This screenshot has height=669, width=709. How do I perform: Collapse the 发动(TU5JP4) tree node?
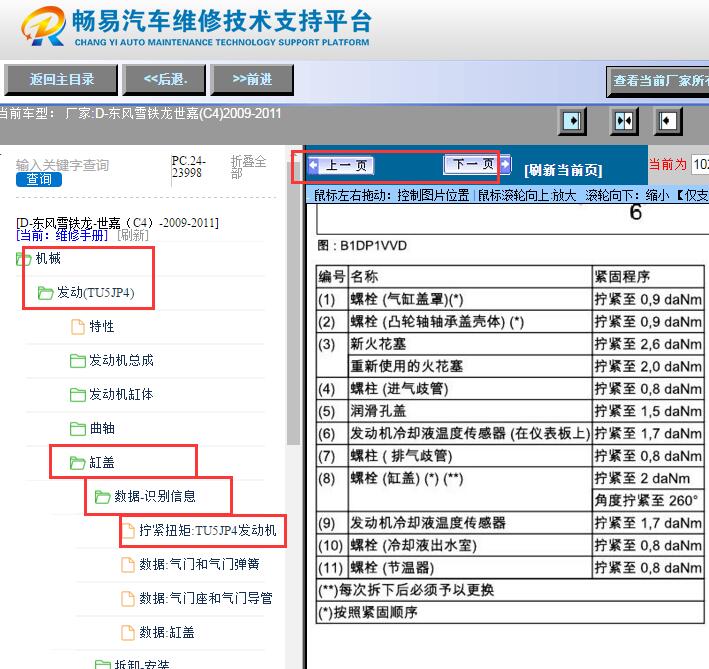45,293
